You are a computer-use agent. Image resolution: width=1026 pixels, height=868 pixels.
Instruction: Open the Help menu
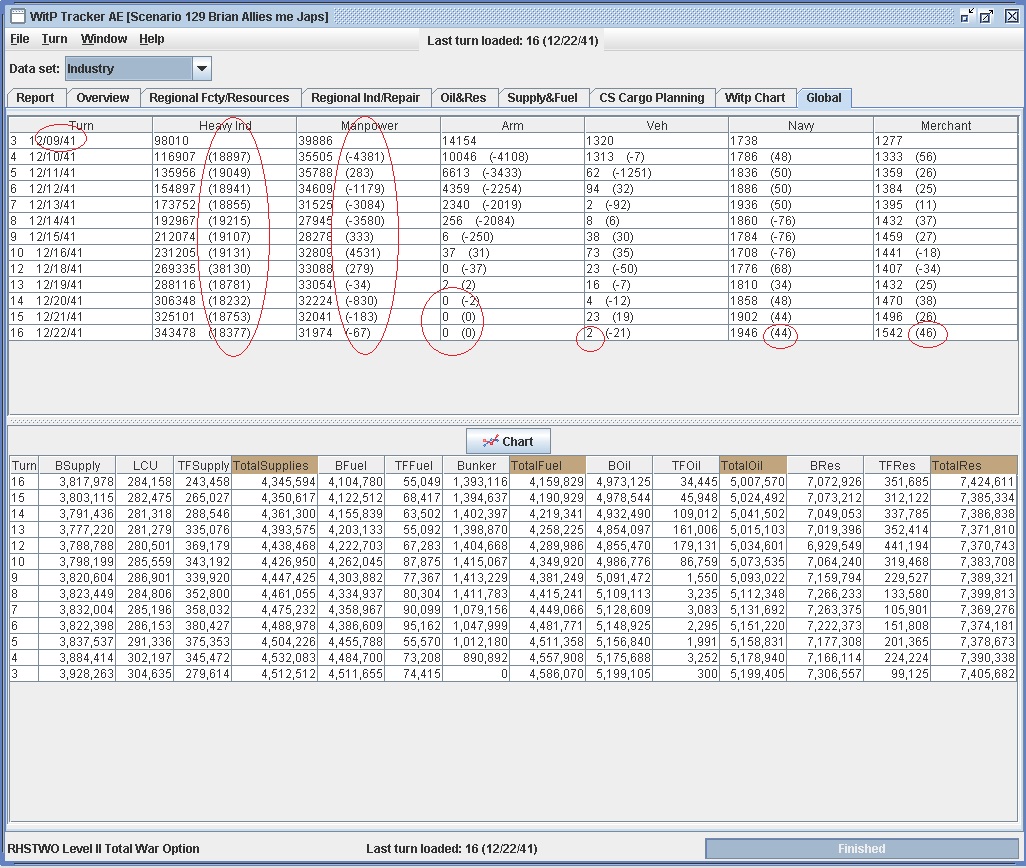pyautogui.click(x=152, y=39)
